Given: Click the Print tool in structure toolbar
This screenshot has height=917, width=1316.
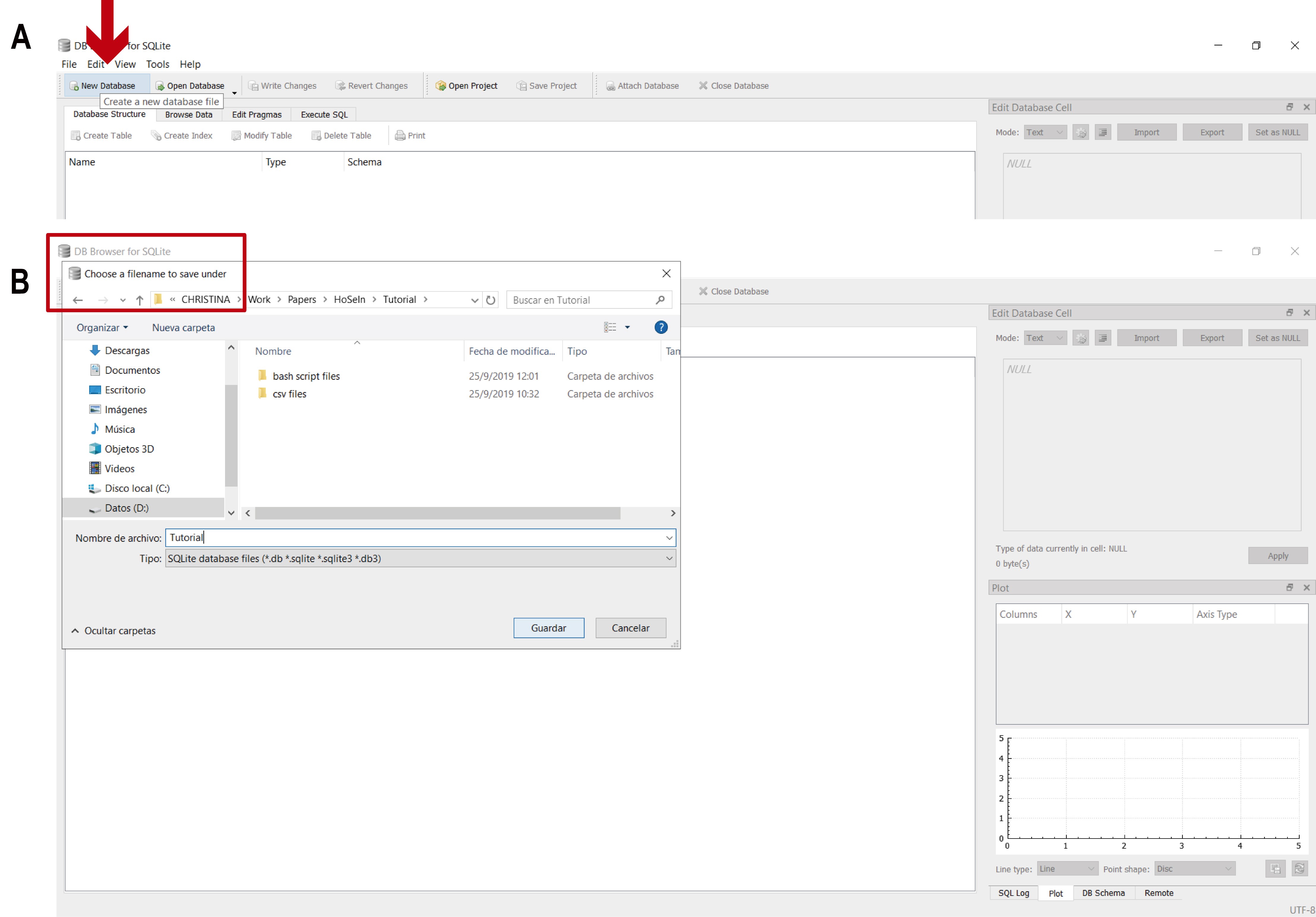Looking at the screenshot, I should pos(411,136).
